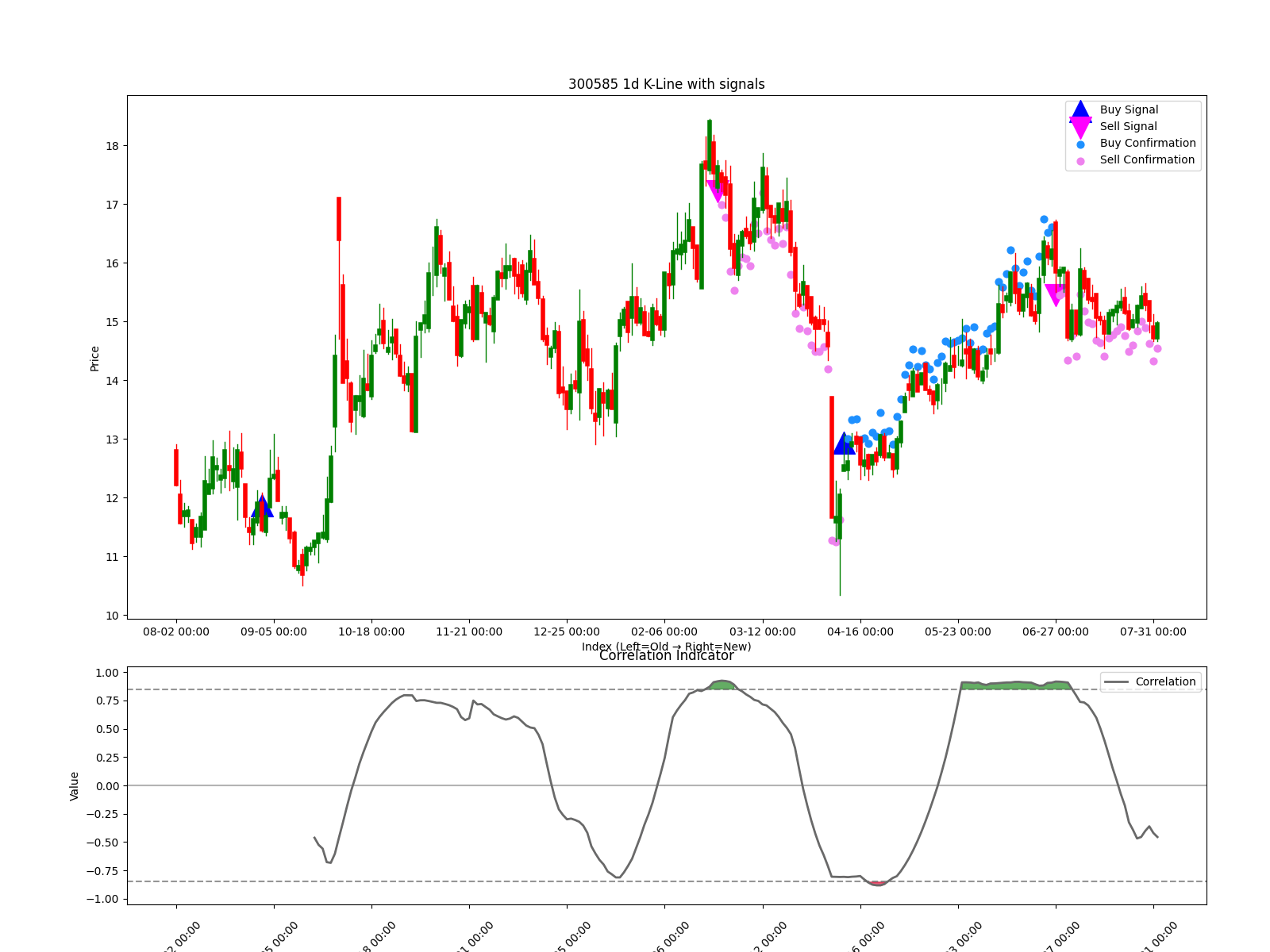Click the 'Buy Confirmation' legend label
Image resolution: width=1270 pixels, height=952 pixels.
(x=1148, y=143)
